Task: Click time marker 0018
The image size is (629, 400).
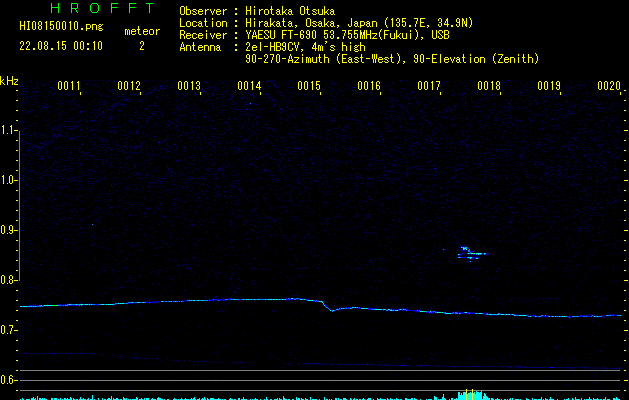Action: tap(489, 86)
